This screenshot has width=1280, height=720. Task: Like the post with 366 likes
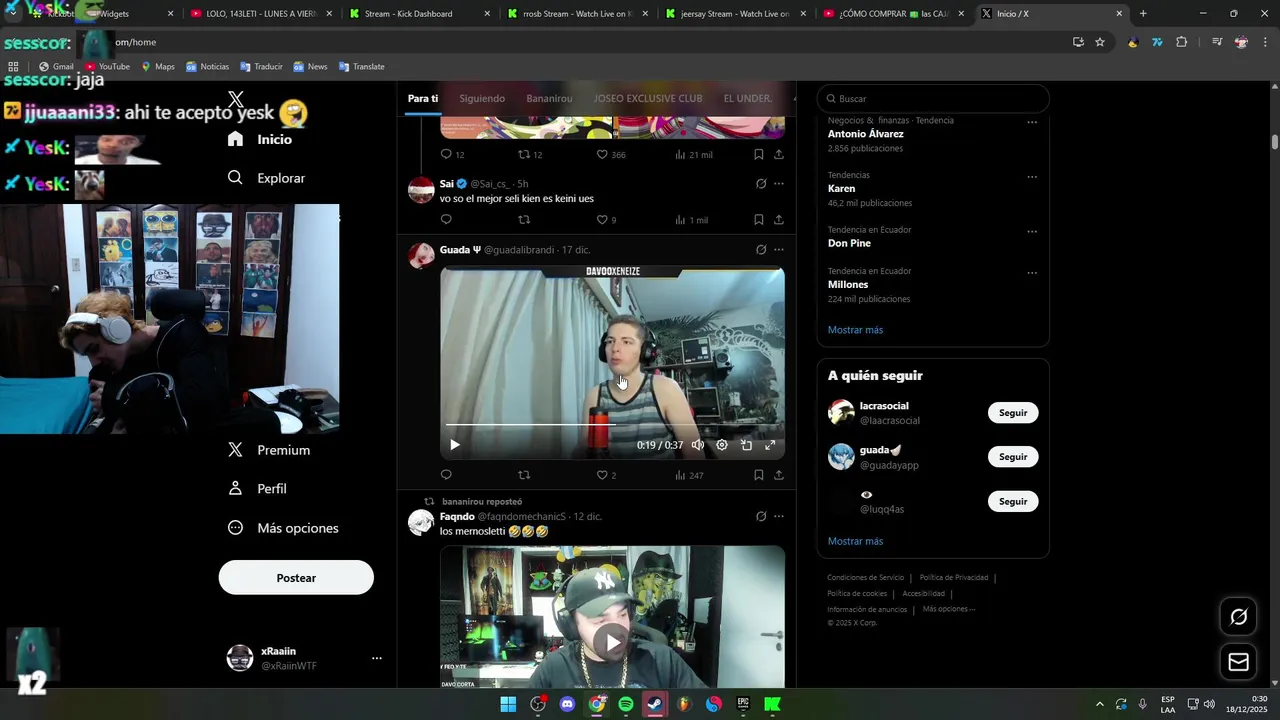tap(610, 155)
